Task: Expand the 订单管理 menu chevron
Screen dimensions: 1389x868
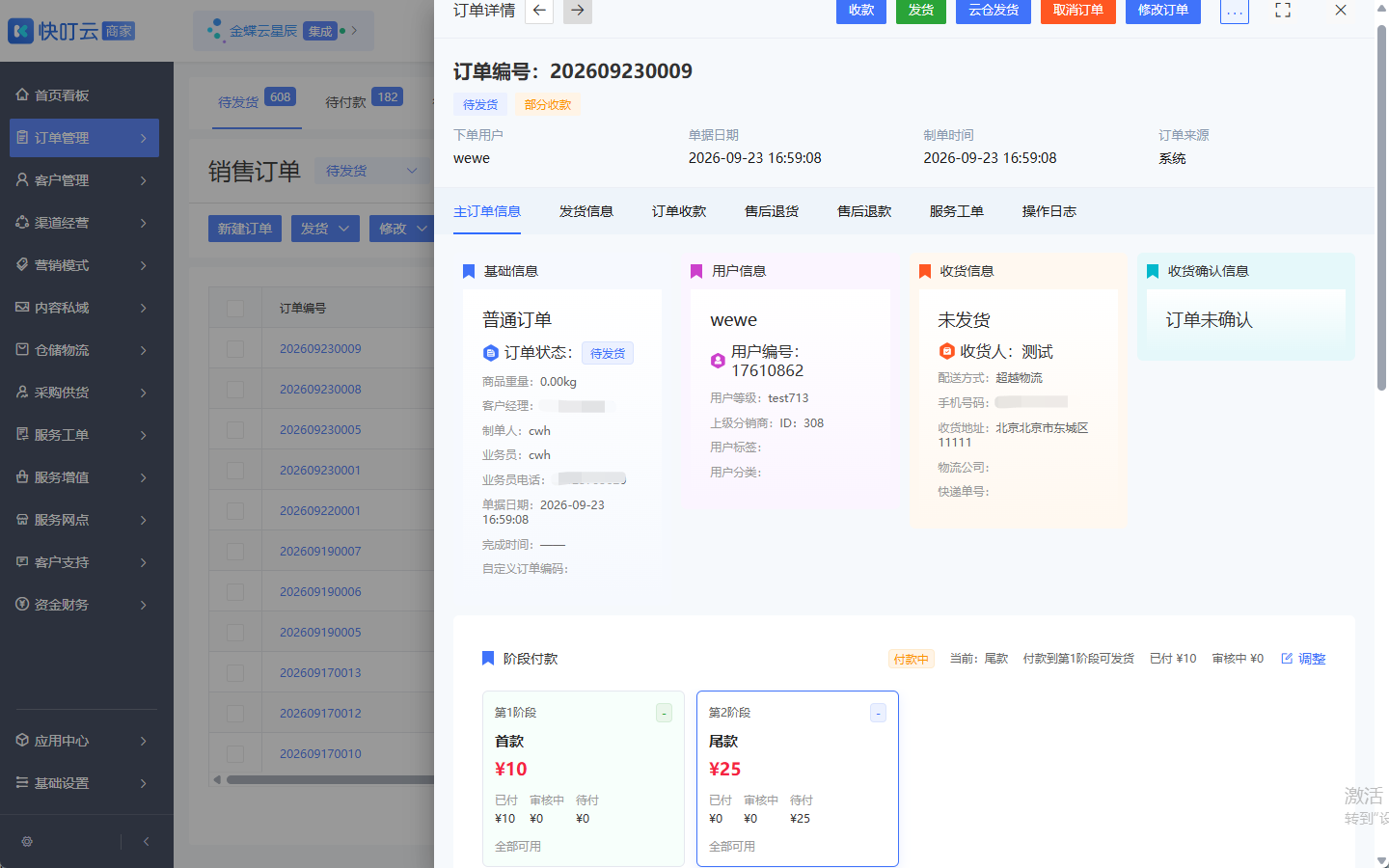Action: point(144,138)
